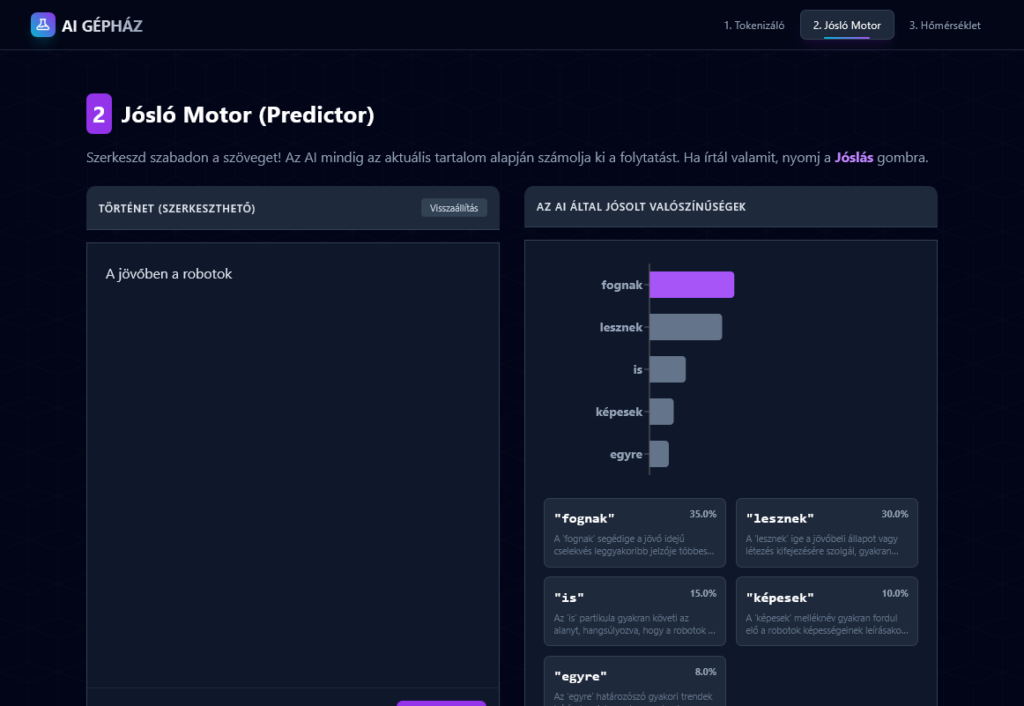Click the 'képesek' probability bar
This screenshot has width=1024, height=706.
point(661,411)
